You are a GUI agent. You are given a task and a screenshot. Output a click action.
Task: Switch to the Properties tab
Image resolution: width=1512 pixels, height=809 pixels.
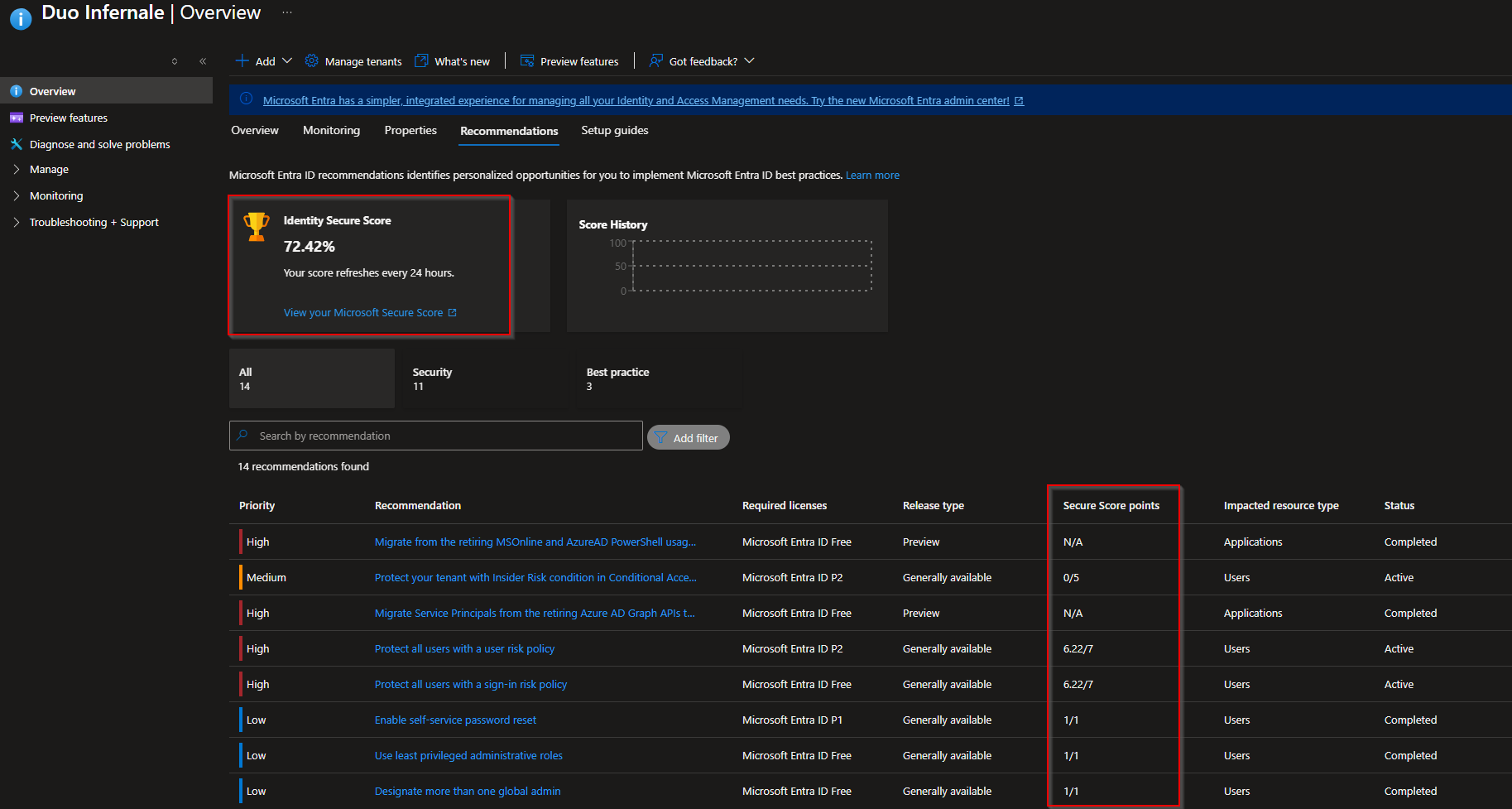[x=410, y=130]
